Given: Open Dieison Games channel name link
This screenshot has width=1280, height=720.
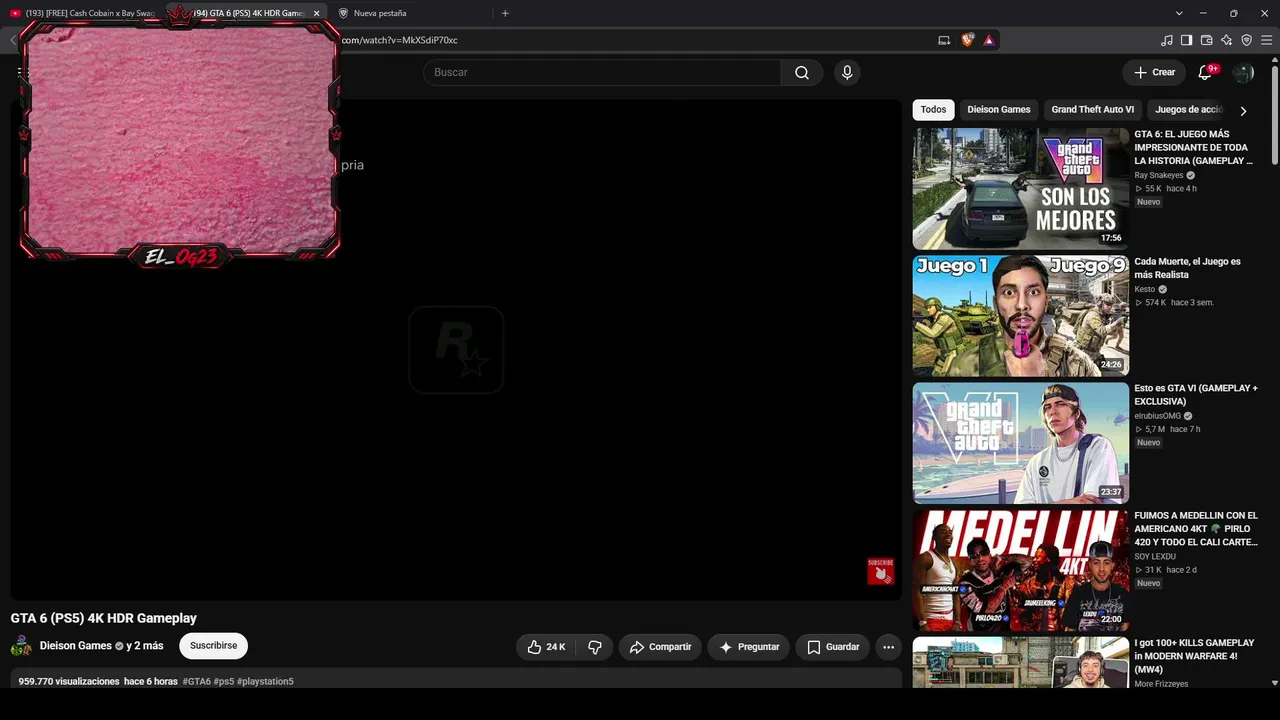Looking at the screenshot, I should 76,646.
